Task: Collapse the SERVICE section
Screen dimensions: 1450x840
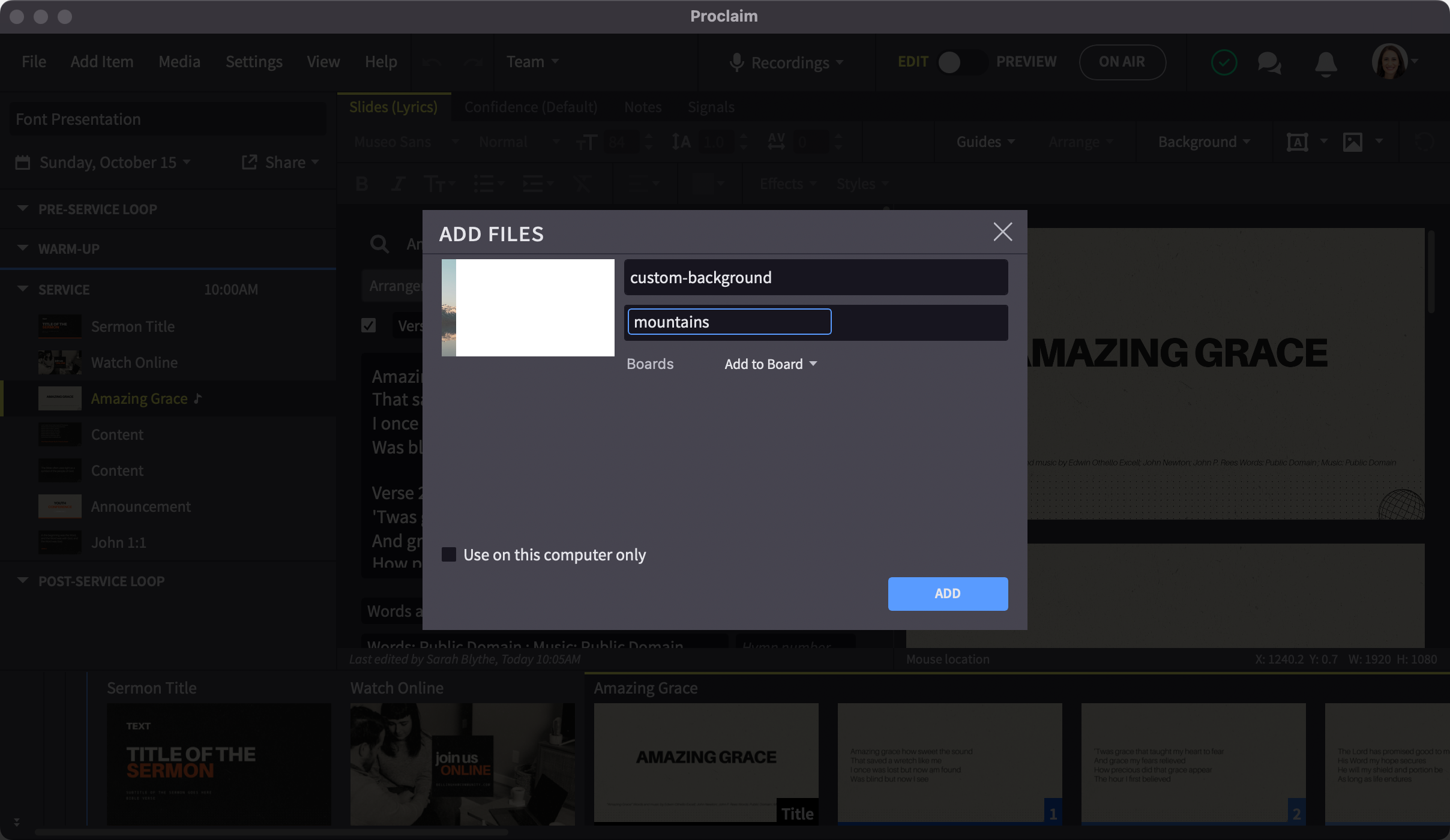Action: (x=23, y=289)
